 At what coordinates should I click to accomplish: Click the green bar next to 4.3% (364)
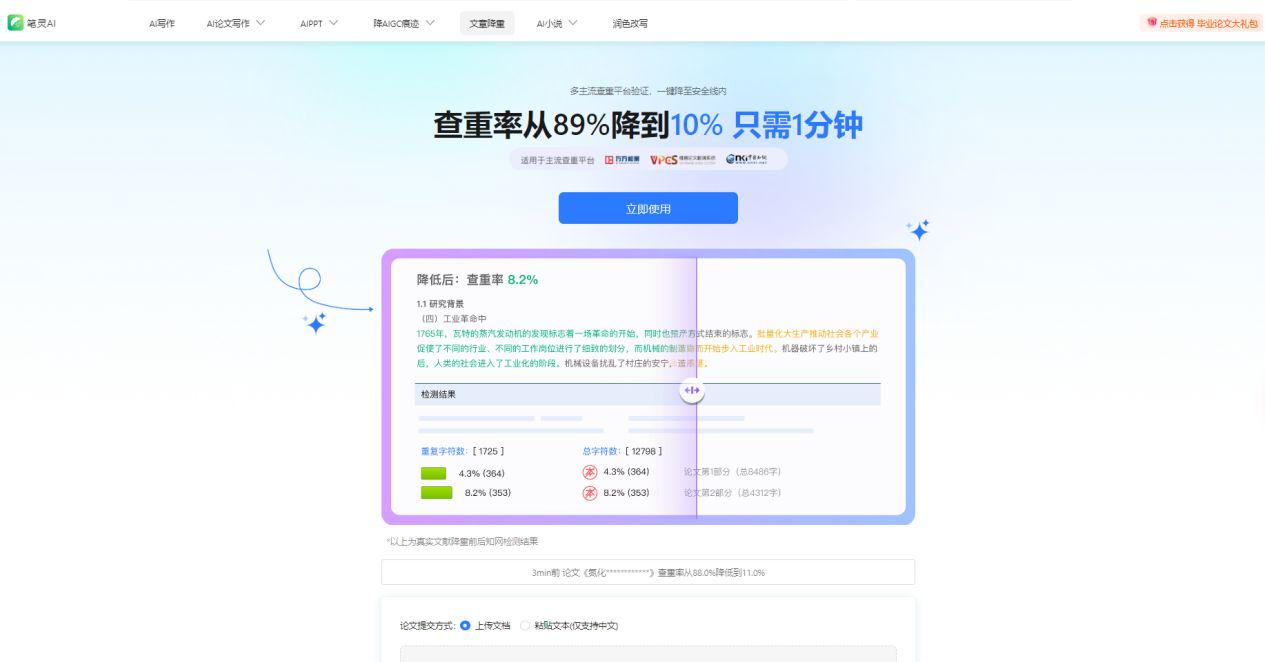pos(434,473)
